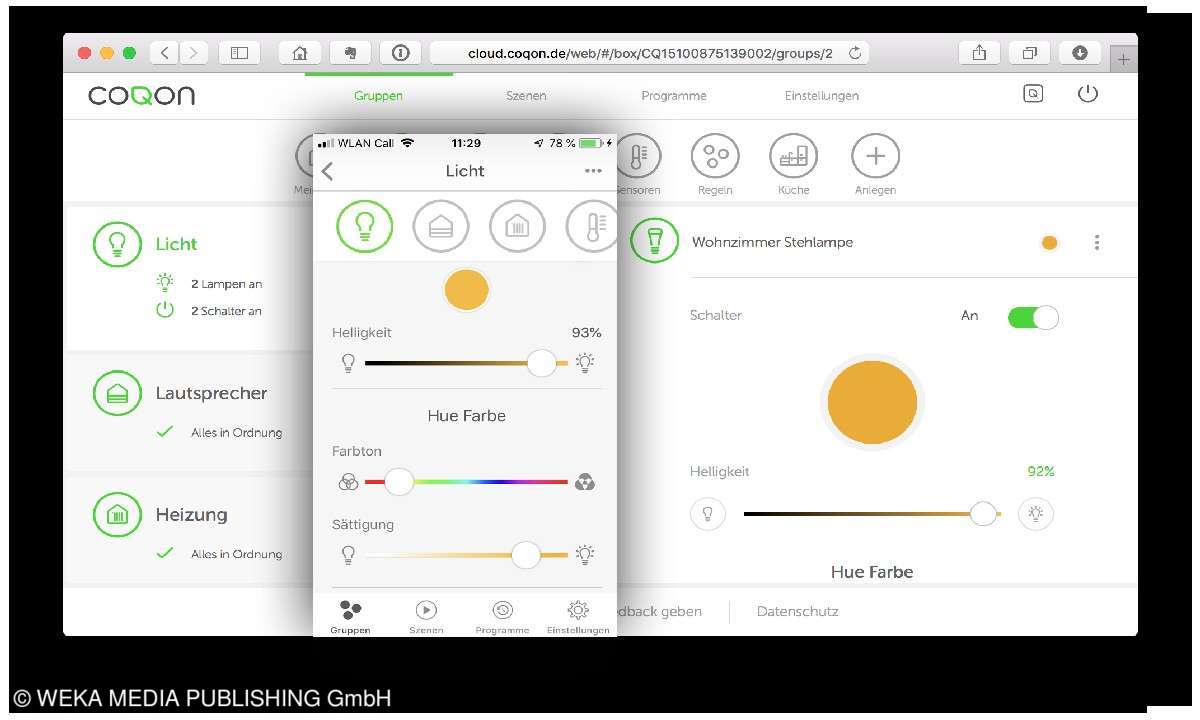
Task: Click dim bulb button left of web Helligkeit
Action: pos(708,514)
